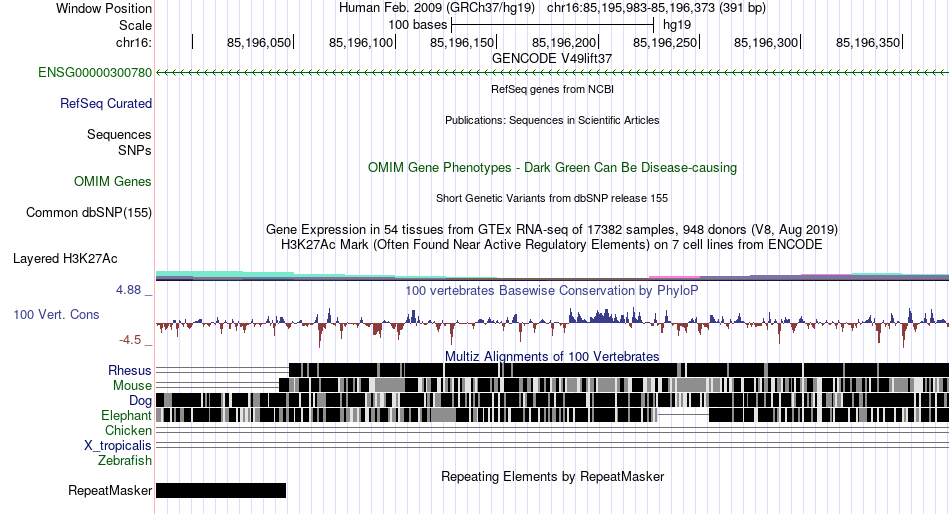The width and height of the screenshot is (950, 514).
Task: Select the OMIM Genes track label
Action: pyautogui.click(x=113, y=181)
